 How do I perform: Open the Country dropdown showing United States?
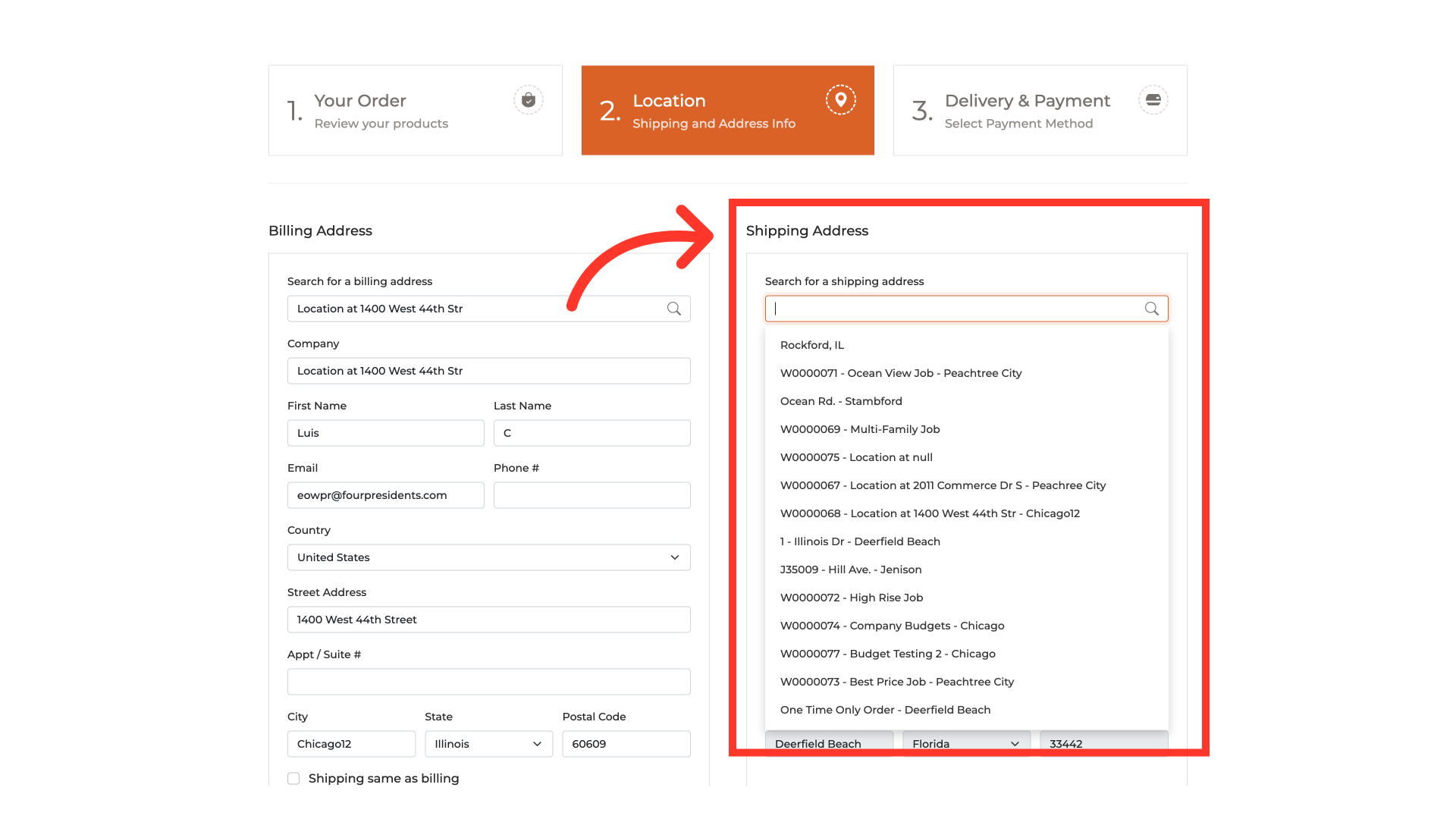488,557
